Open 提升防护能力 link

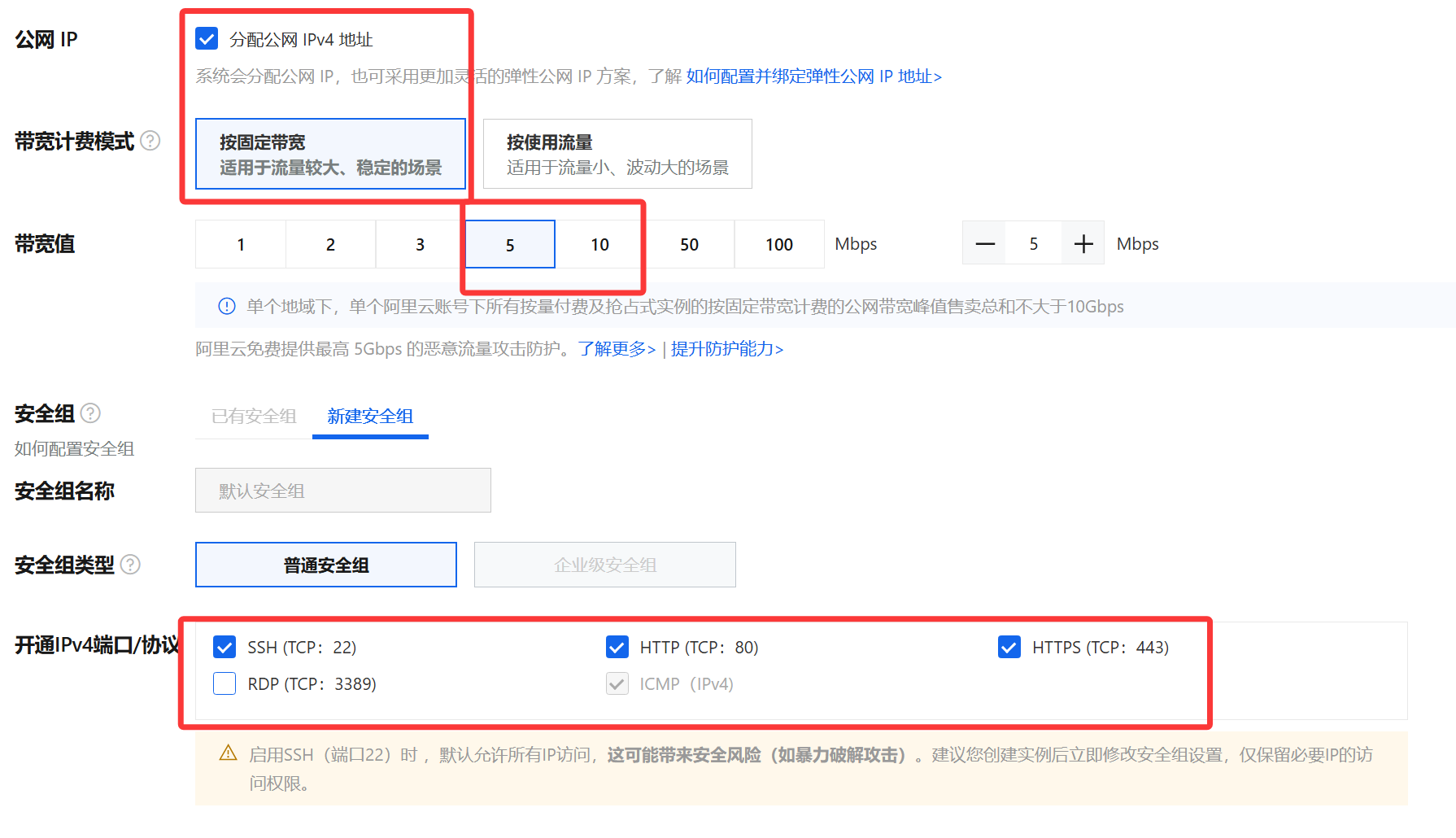pos(727,349)
